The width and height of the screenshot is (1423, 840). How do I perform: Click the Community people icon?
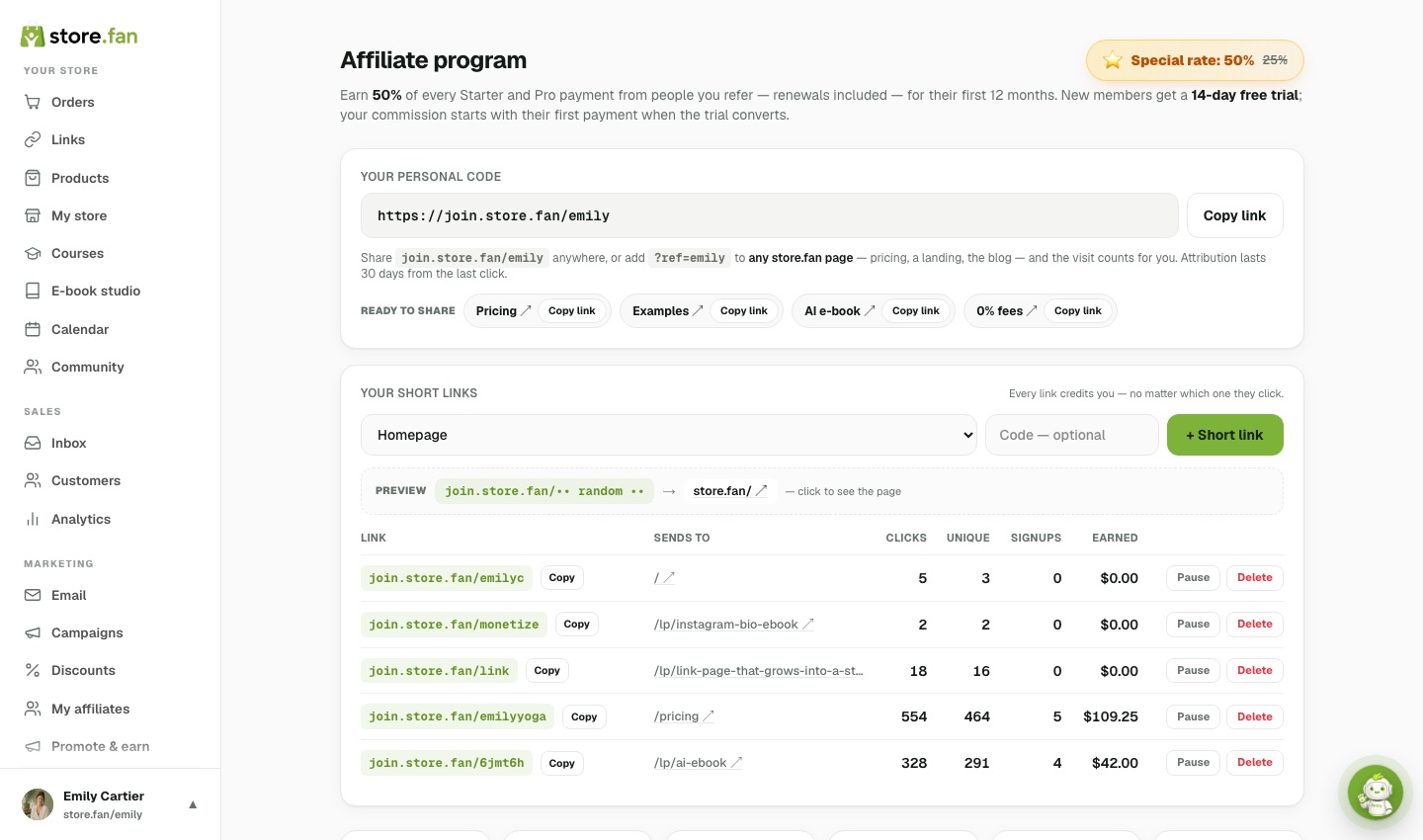[x=33, y=367]
